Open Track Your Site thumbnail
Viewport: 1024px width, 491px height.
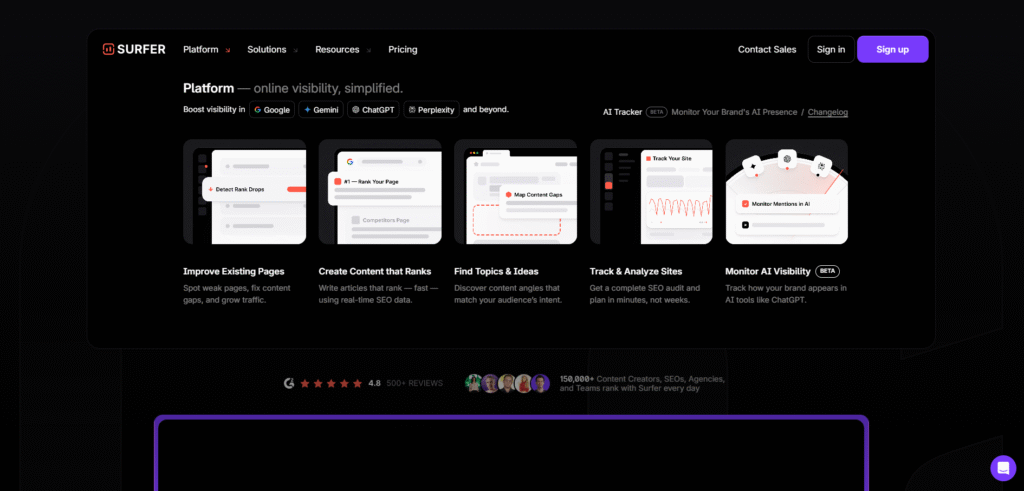click(651, 191)
